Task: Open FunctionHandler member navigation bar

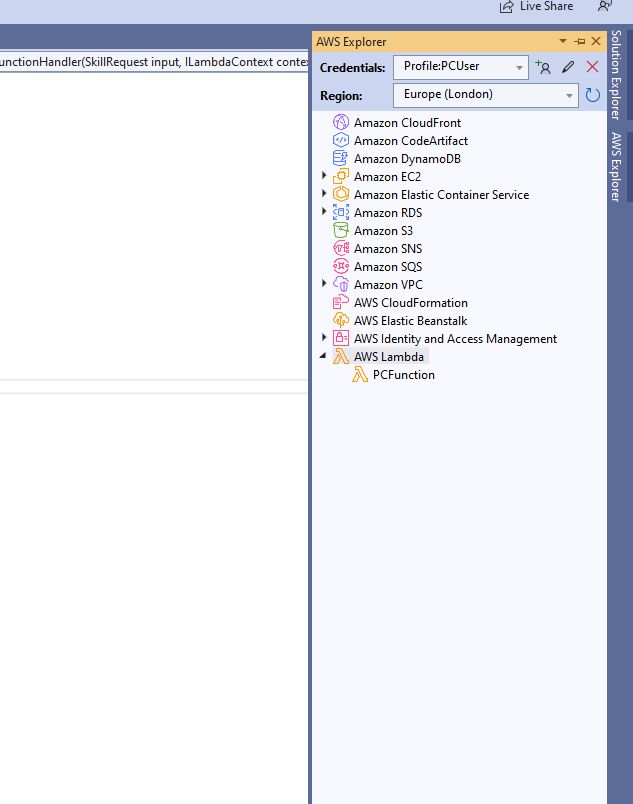Action: (154, 62)
